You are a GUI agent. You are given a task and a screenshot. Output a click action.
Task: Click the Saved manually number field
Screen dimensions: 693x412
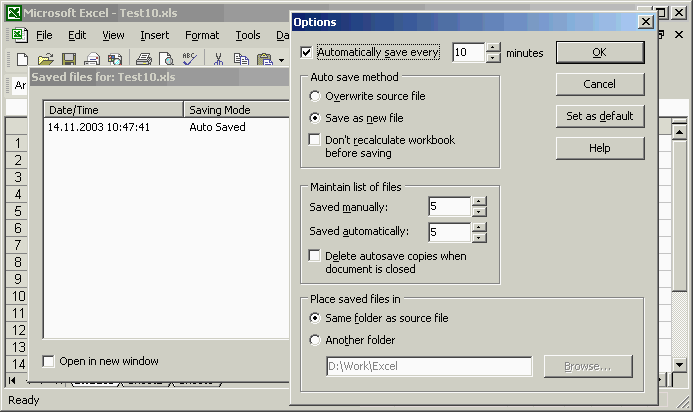(449, 206)
